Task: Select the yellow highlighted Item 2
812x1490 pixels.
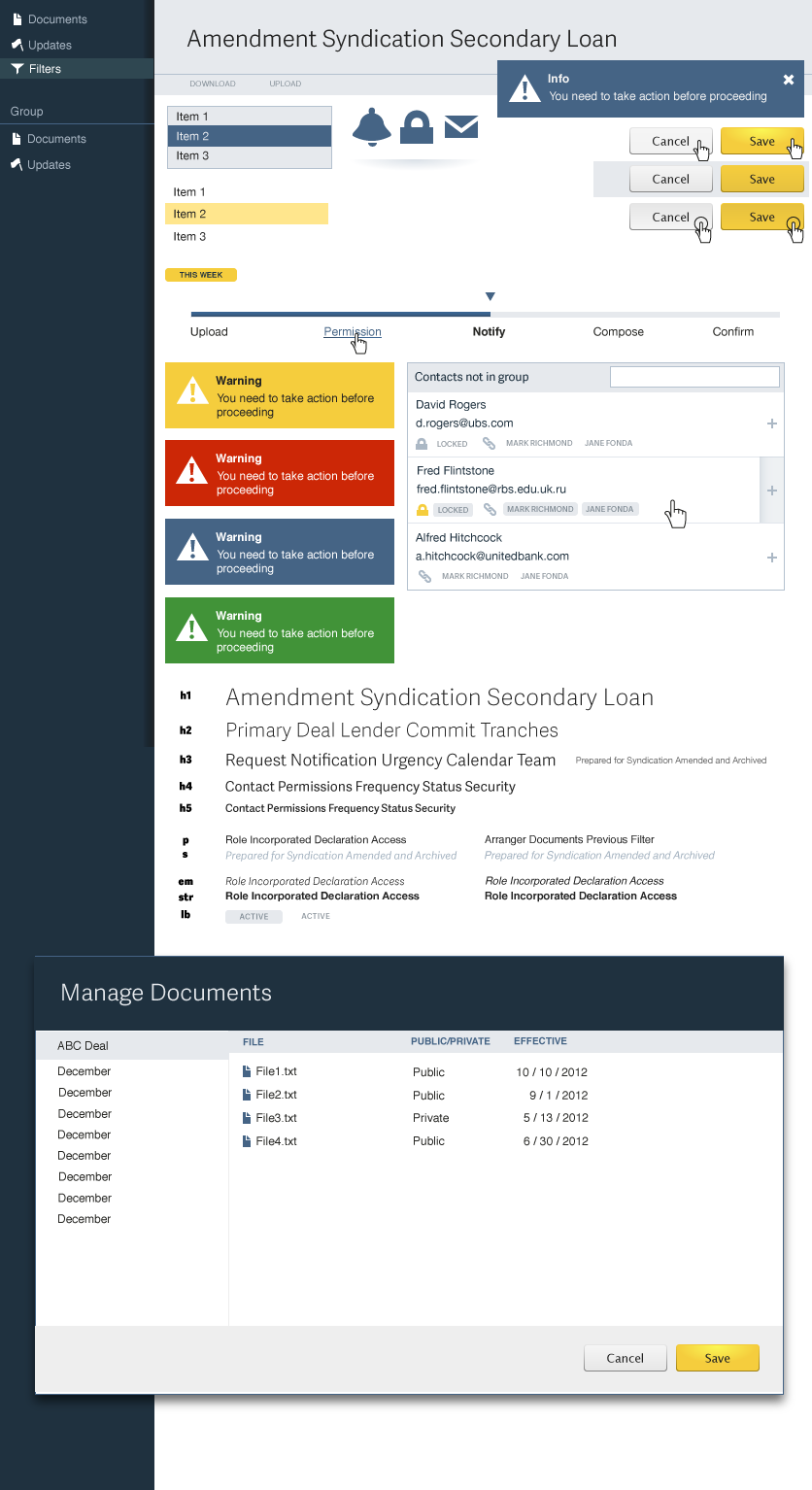Action: [247, 214]
